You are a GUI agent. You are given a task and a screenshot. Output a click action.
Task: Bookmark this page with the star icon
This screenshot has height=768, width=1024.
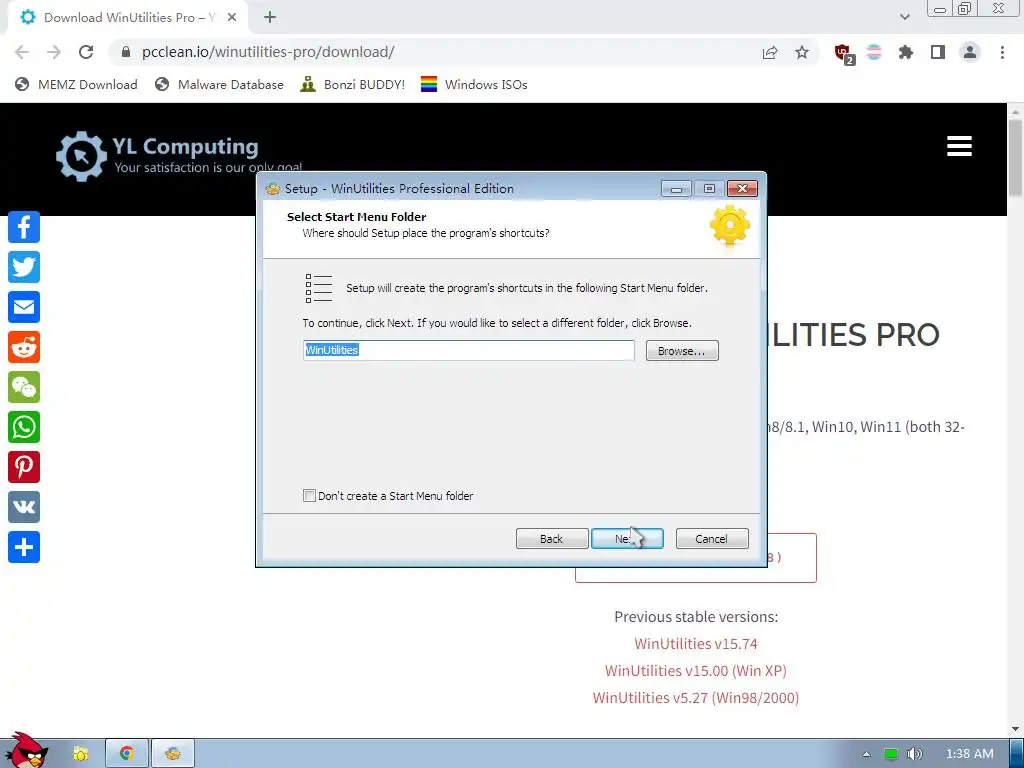pyautogui.click(x=802, y=52)
